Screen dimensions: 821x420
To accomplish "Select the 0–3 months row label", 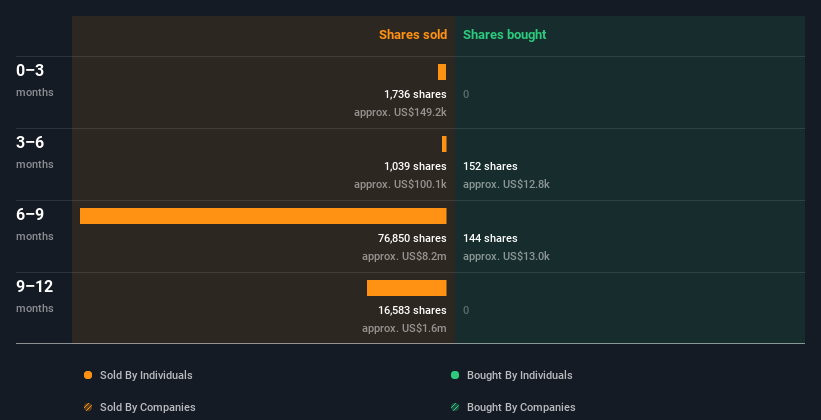I will pyautogui.click(x=35, y=80).
